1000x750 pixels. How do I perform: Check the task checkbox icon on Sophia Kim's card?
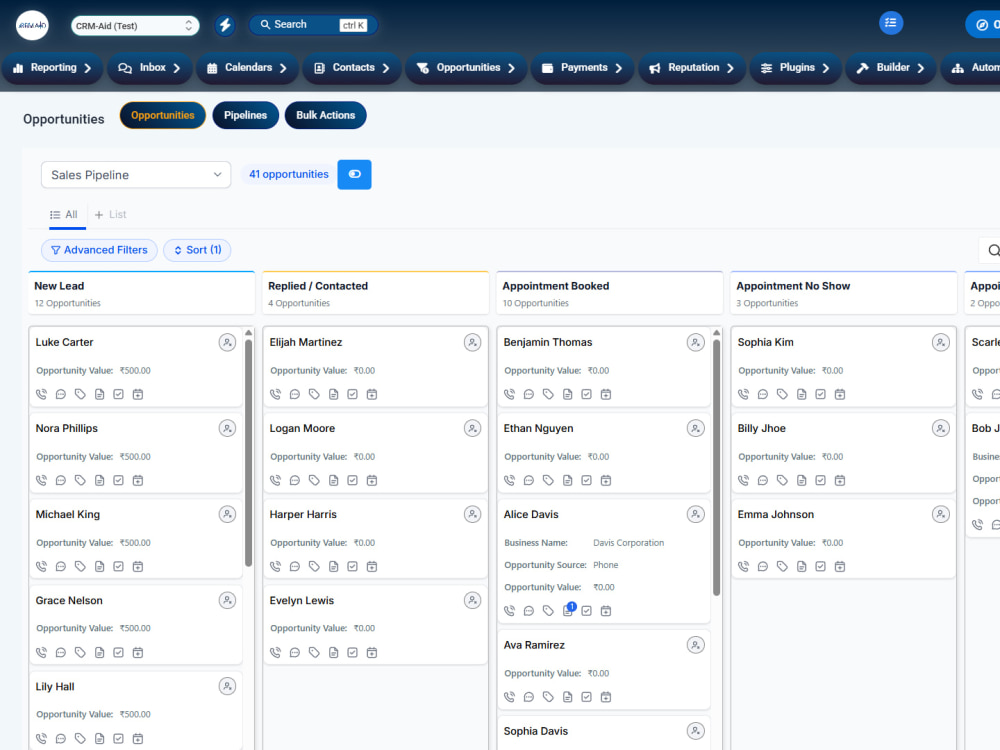821,394
